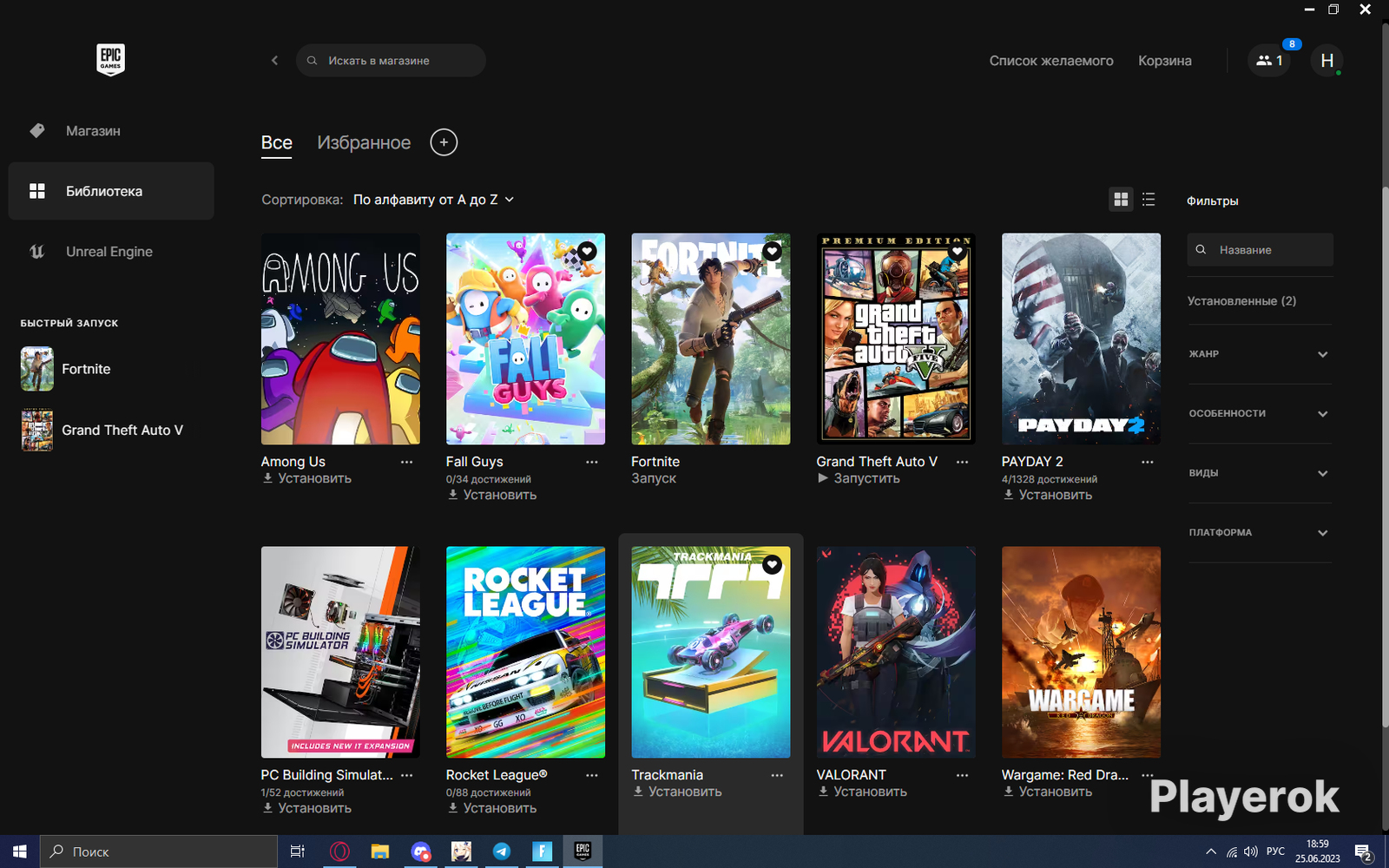Open options menu for PAYDAY 2
Image resolution: width=1389 pixels, height=868 pixels.
pos(1148,462)
